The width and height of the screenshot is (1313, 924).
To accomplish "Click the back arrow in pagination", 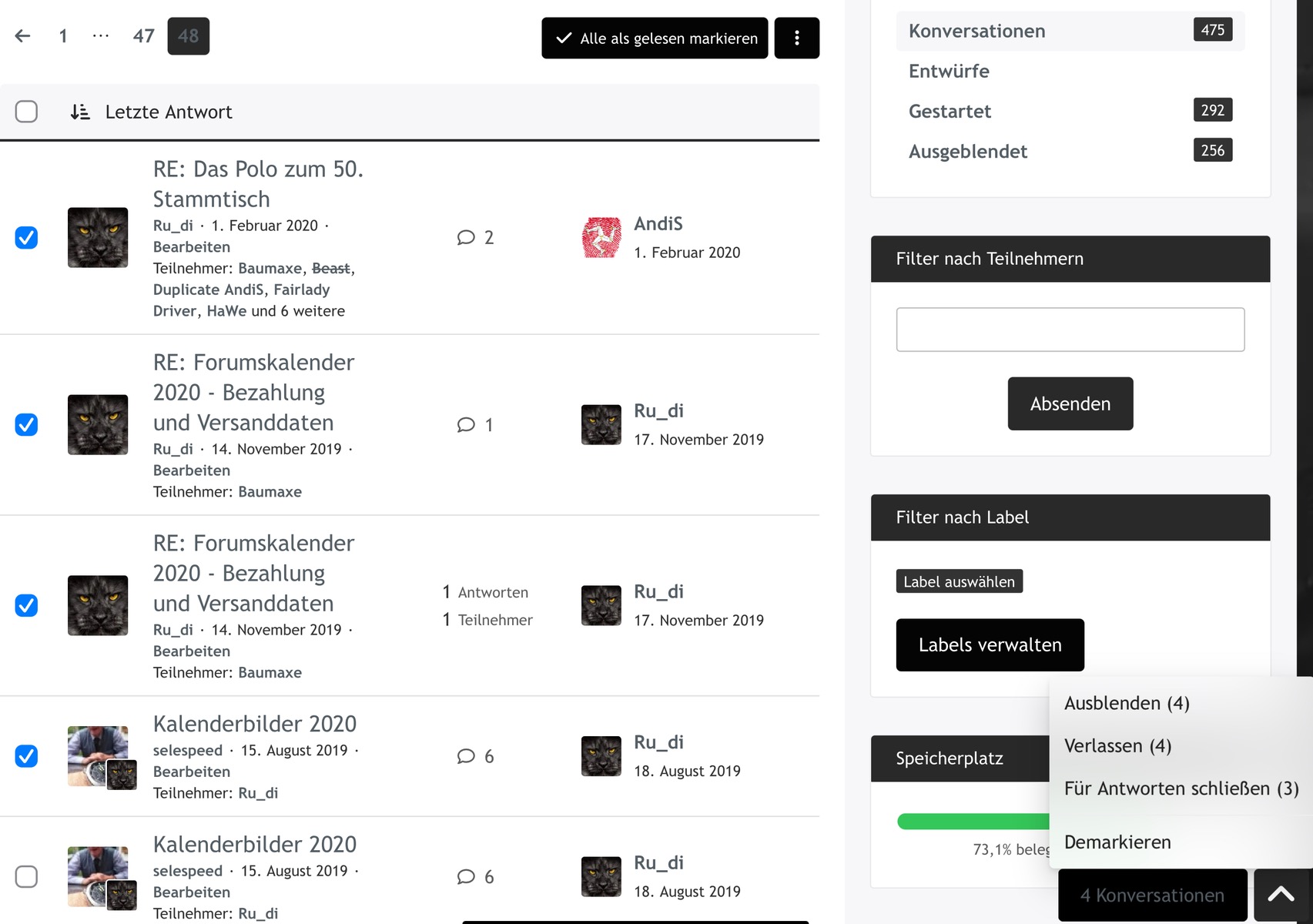I will [23, 36].
